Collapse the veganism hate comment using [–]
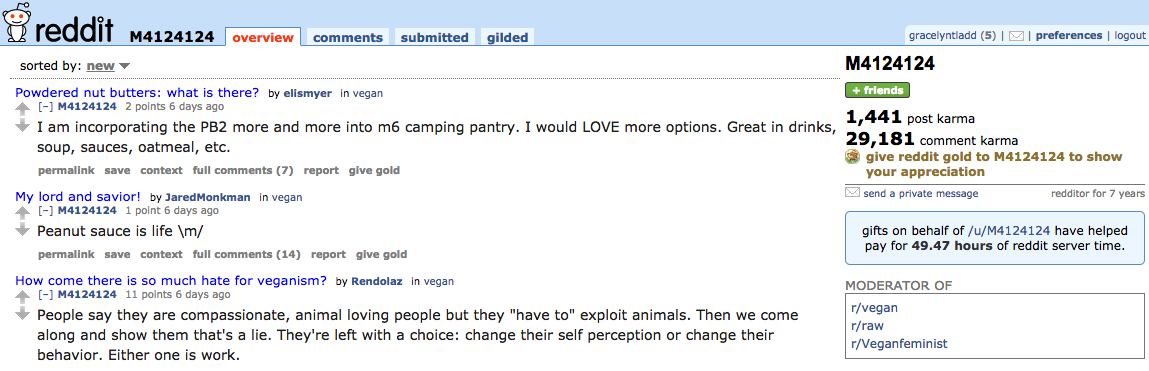The height and width of the screenshot is (371, 1149). coord(45,294)
